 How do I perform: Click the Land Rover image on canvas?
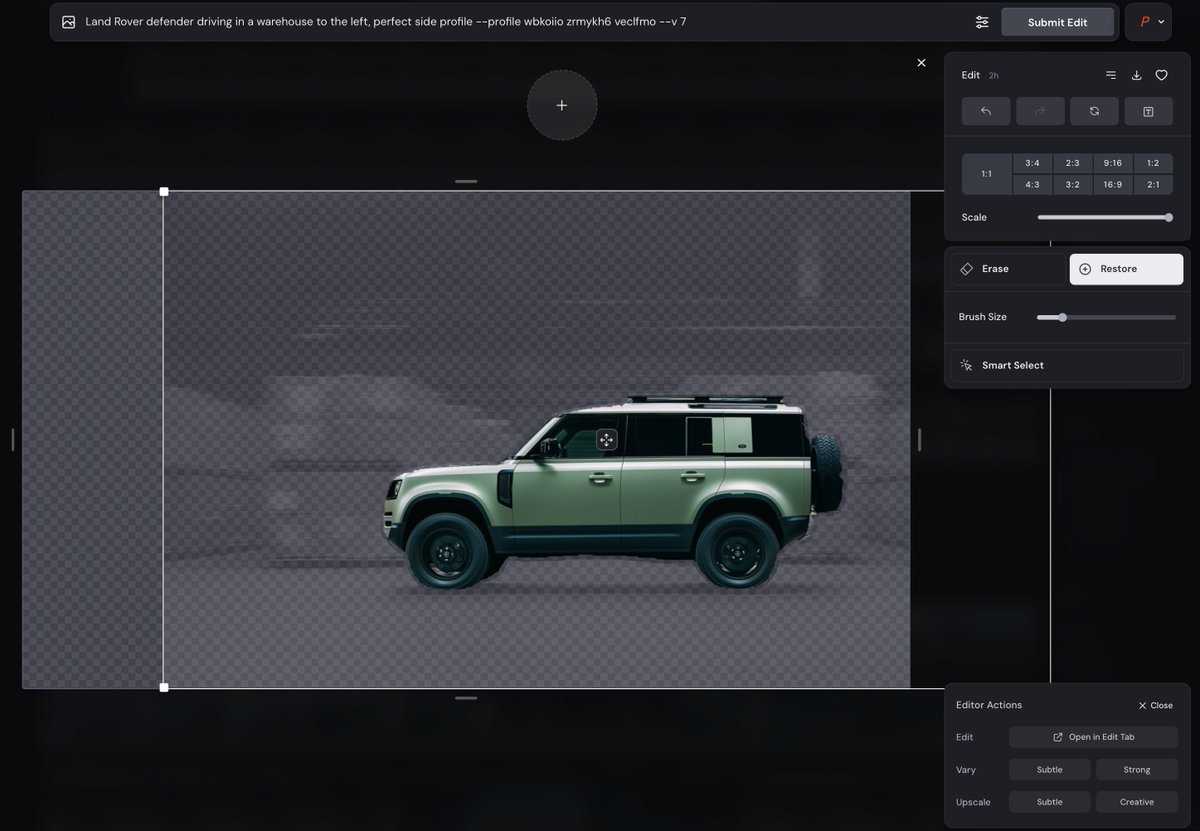pyautogui.click(x=615, y=493)
